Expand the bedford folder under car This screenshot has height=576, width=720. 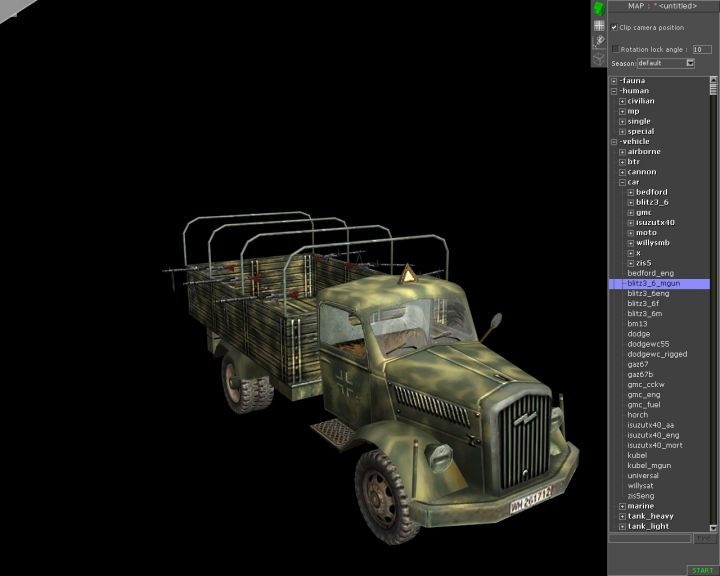[630, 192]
